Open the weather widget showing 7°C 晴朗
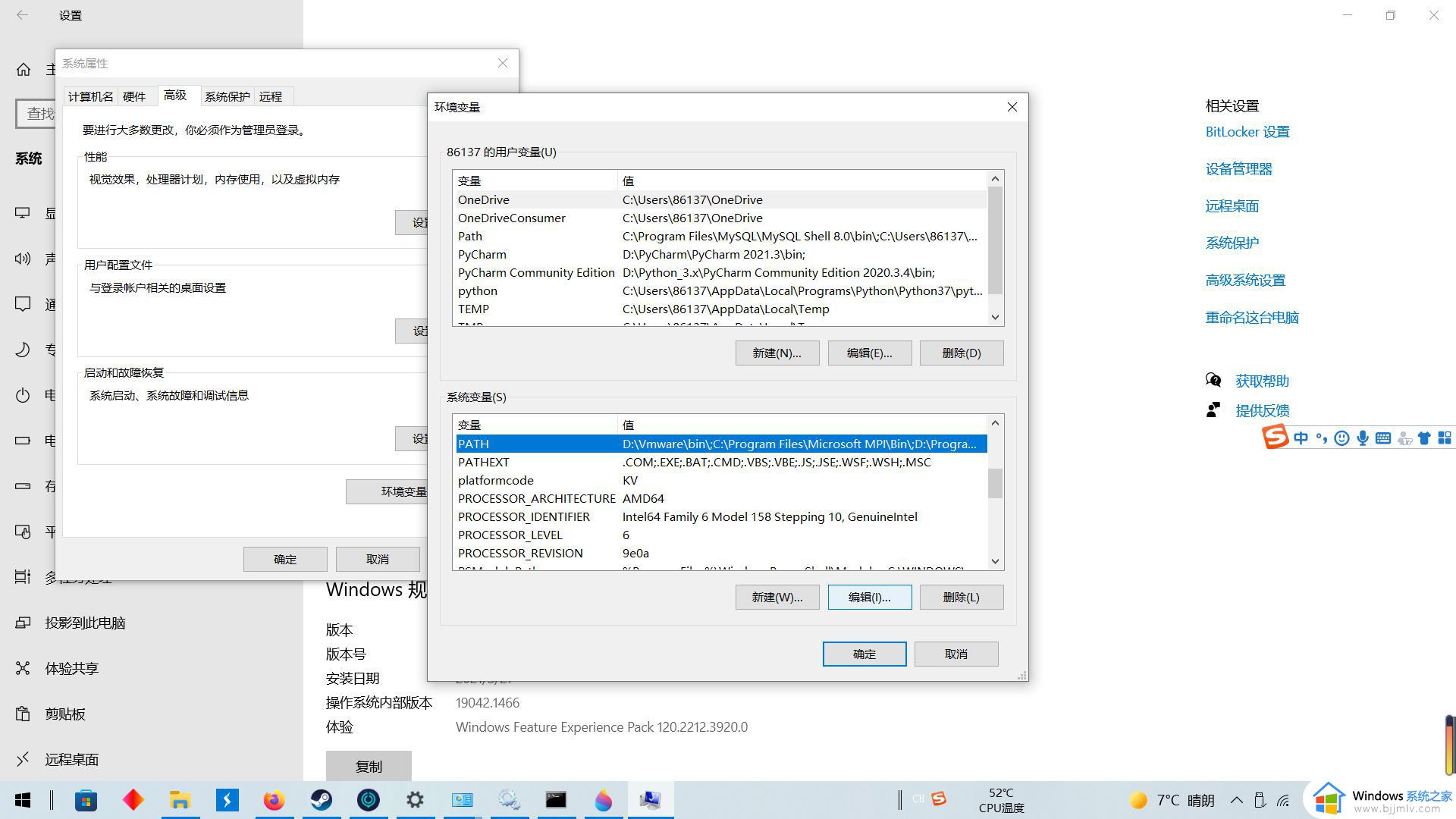 (x=1172, y=800)
